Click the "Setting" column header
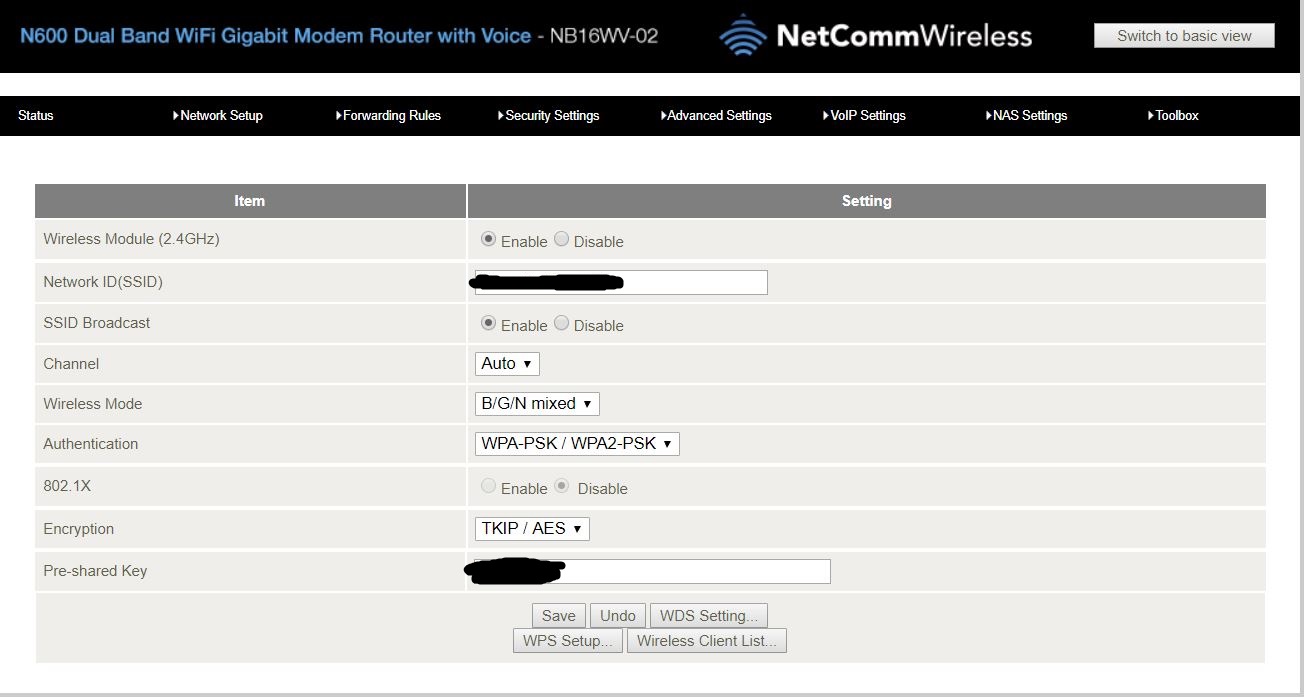This screenshot has width=1304, height=697. [x=867, y=201]
